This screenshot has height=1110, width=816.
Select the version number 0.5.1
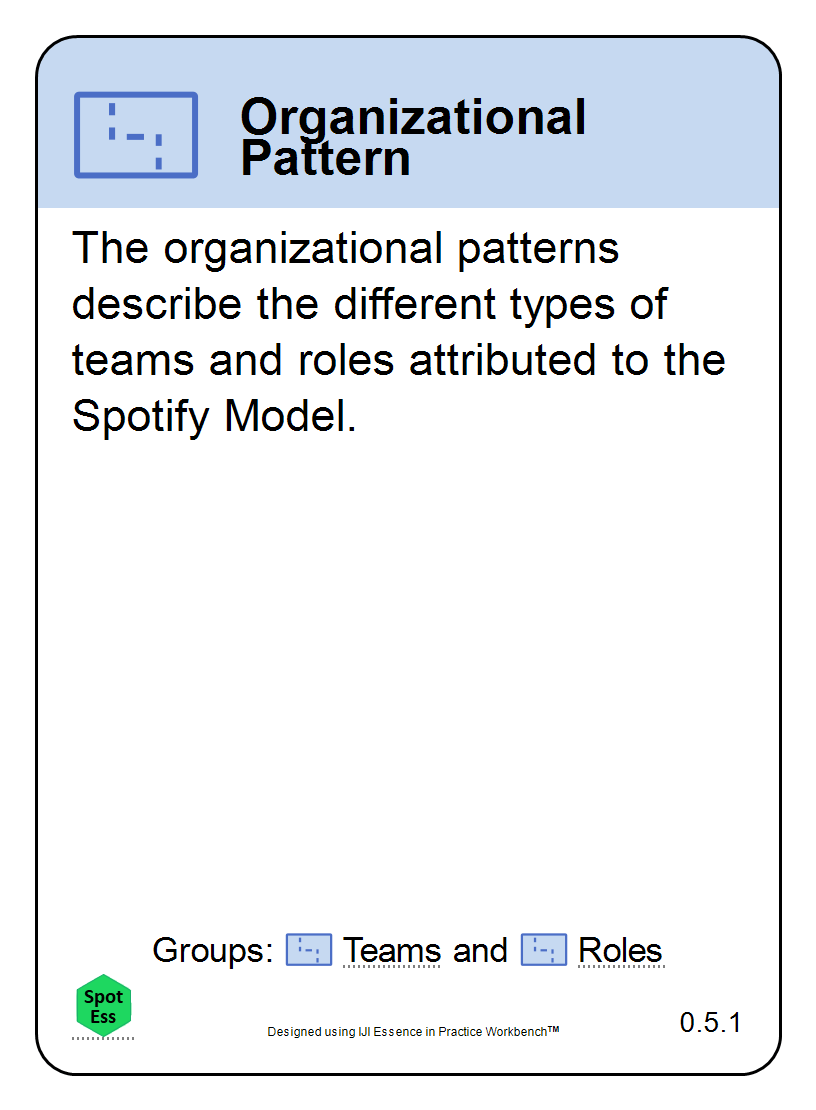(x=710, y=1022)
